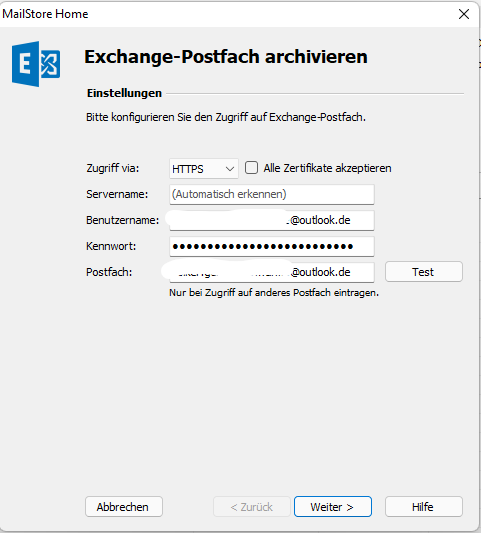Viewport: 481px width, 533px height.
Task: Click the Test button
Action: (424, 272)
